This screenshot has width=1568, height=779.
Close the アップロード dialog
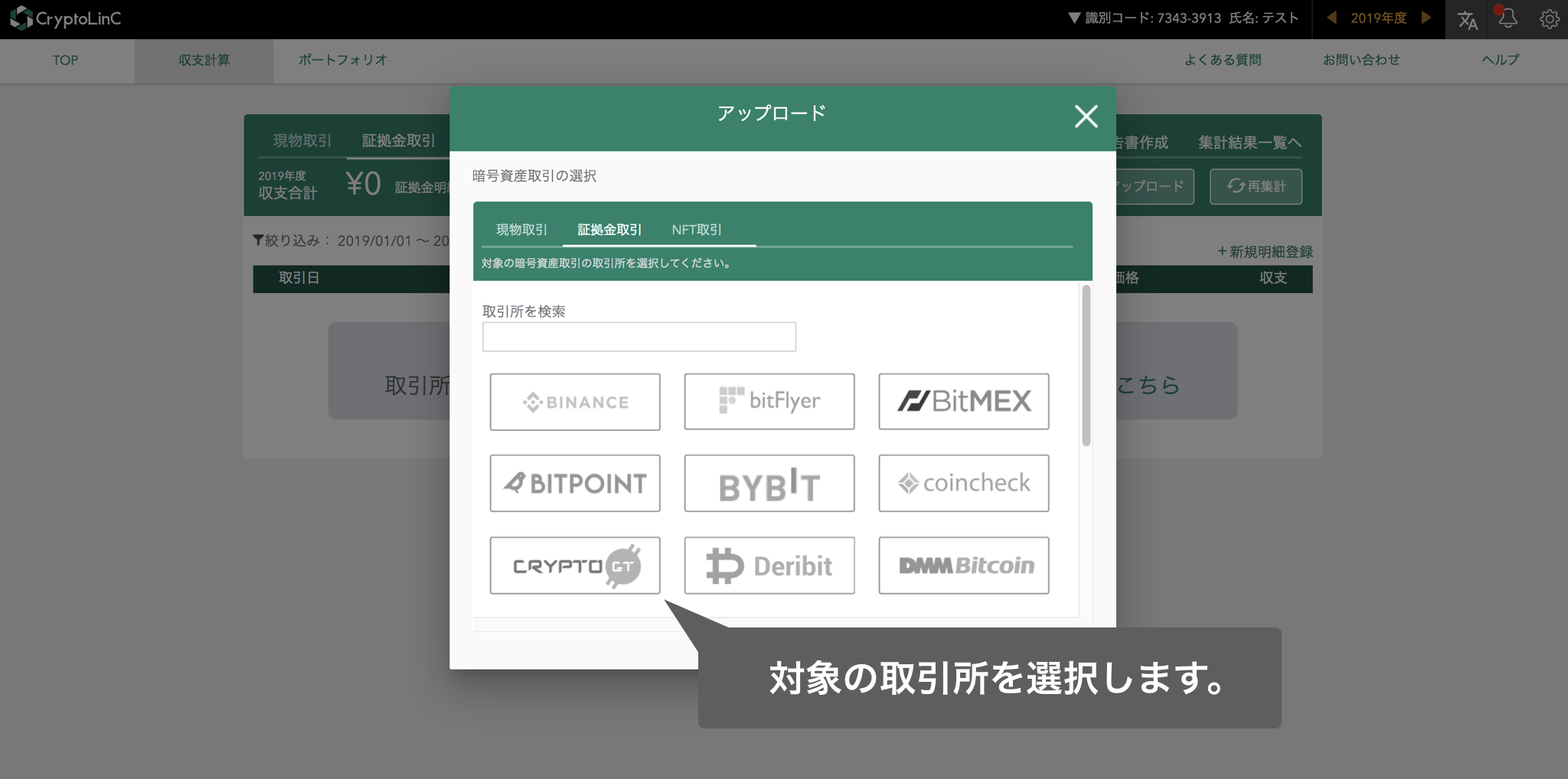click(x=1086, y=116)
